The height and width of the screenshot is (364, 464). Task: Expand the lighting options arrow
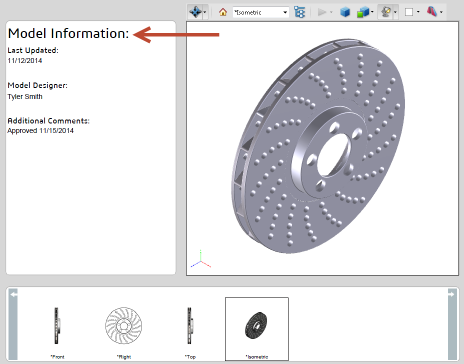click(x=395, y=13)
